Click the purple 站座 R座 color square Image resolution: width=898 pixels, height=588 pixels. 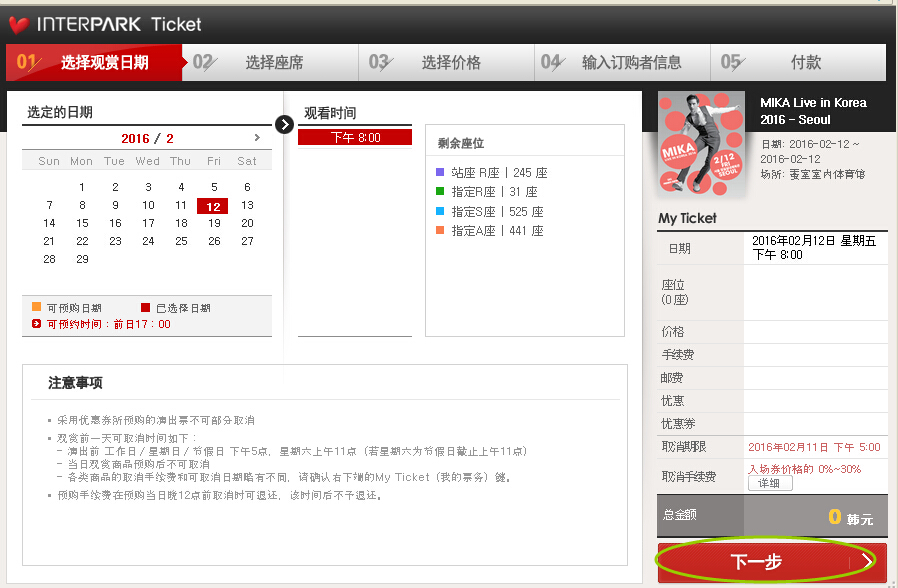click(440, 172)
